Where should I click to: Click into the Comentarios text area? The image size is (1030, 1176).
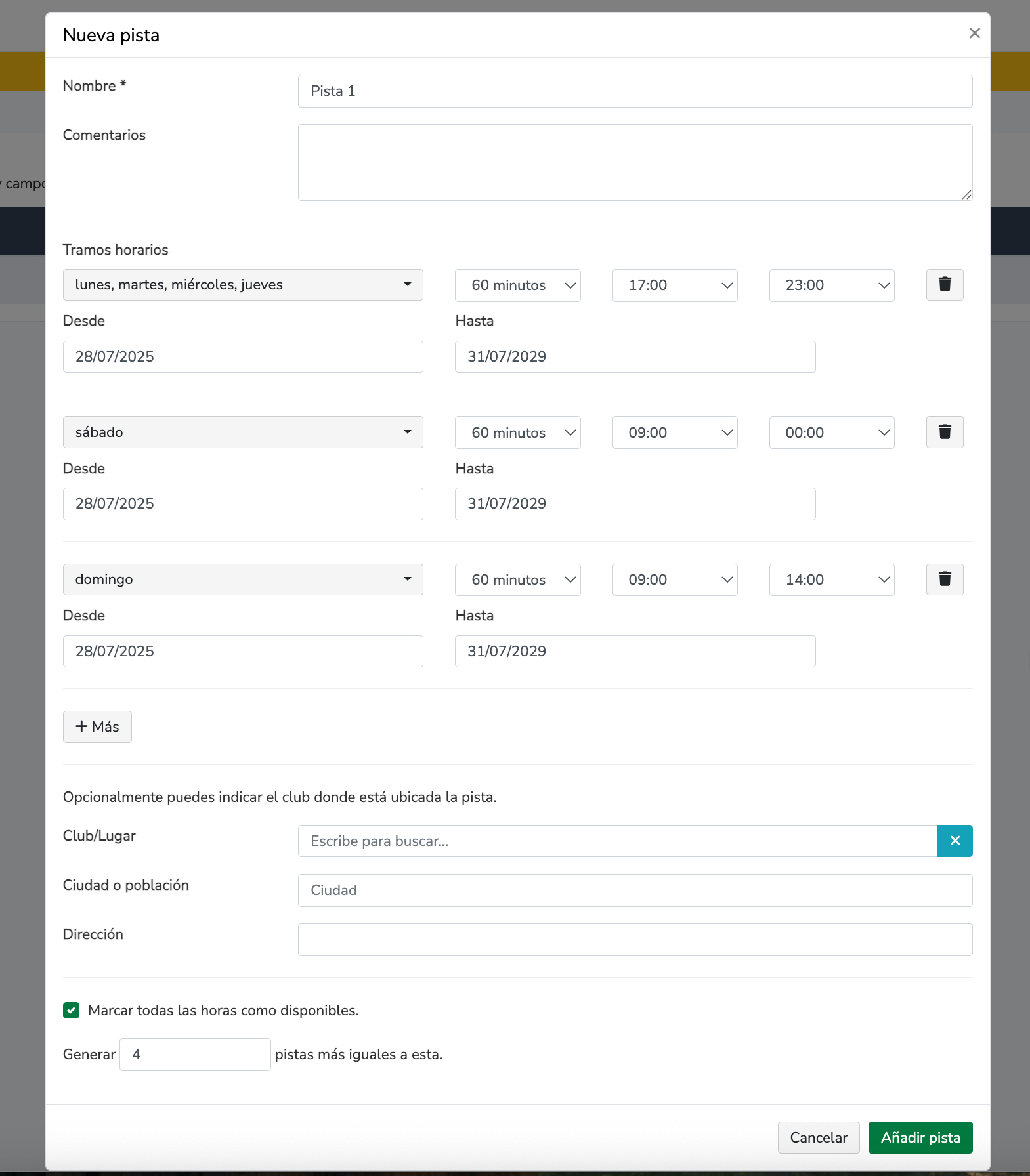[x=635, y=162]
